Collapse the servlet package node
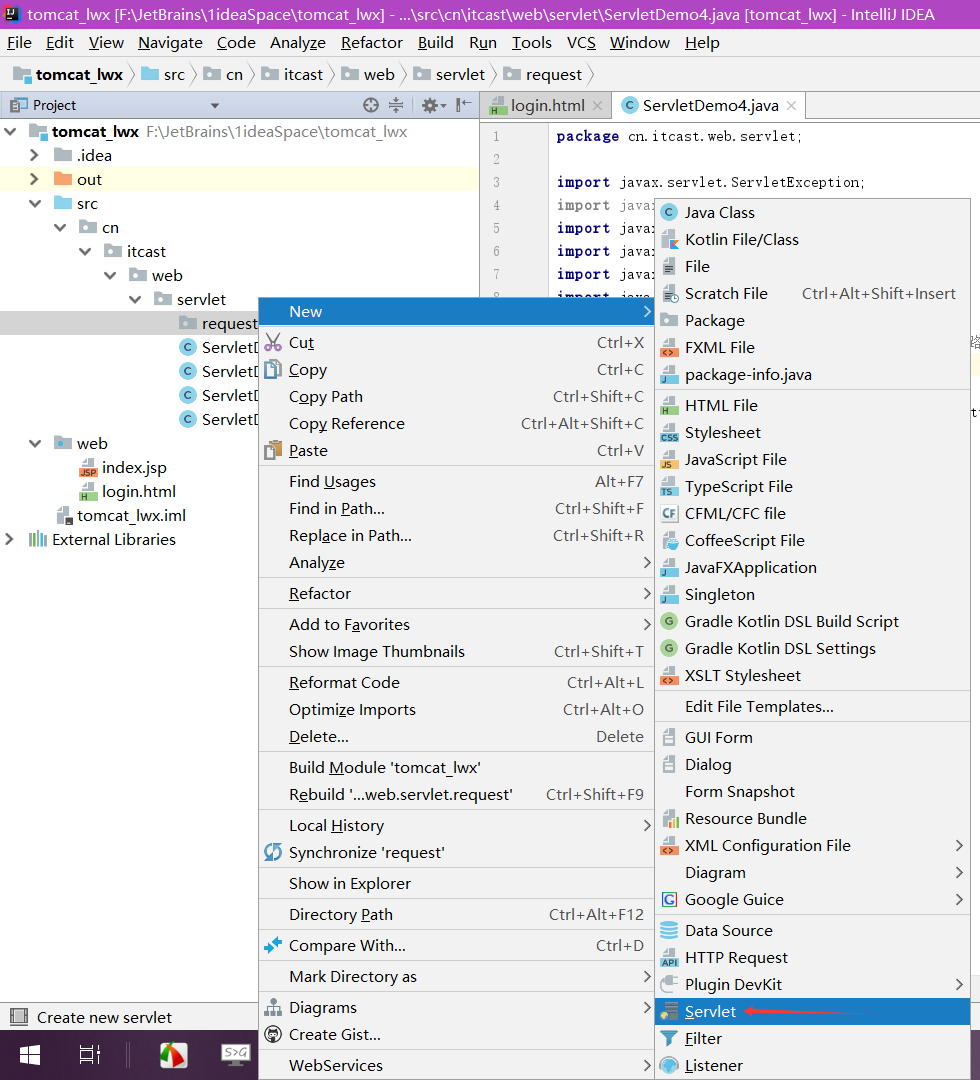Image resolution: width=980 pixels, height=1080 pixels. (135, 300)
